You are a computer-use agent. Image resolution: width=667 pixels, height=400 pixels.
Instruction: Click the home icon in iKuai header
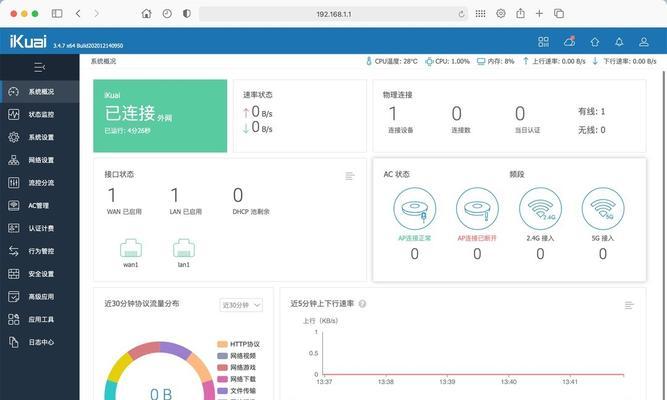[595, 42]
